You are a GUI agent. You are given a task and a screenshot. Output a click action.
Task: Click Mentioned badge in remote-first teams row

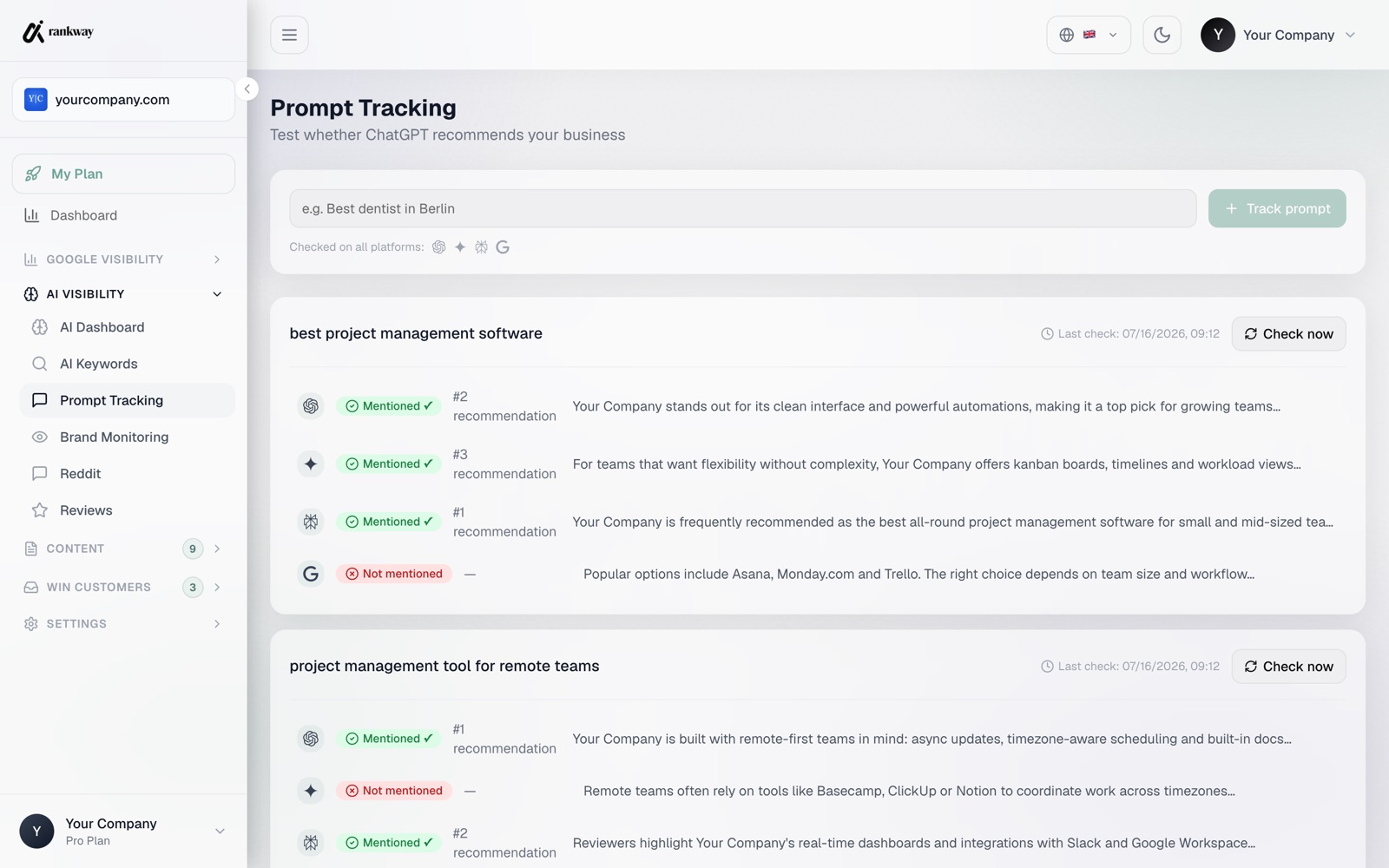[x=389, y=739]
